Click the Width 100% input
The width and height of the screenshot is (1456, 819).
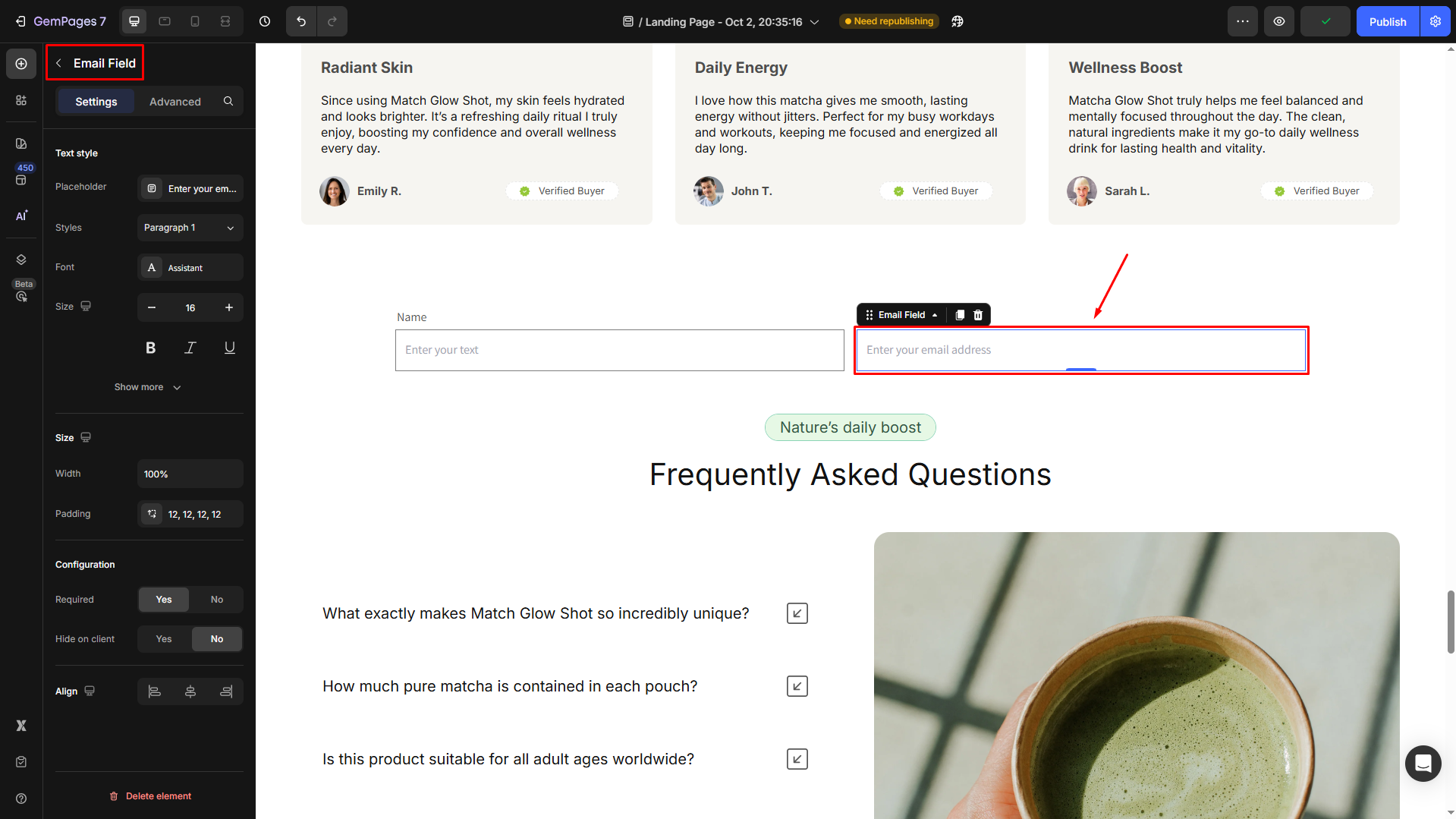click(x=190, y=474)
